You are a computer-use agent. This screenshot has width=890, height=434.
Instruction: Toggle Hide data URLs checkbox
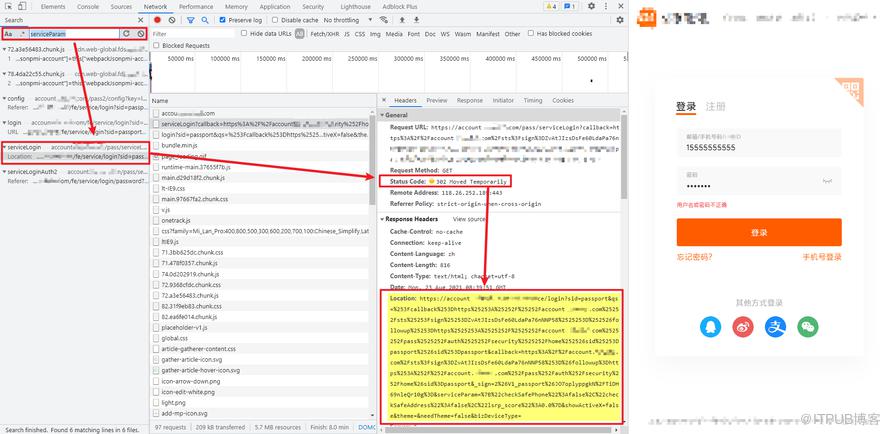click(x=244, y=33)
